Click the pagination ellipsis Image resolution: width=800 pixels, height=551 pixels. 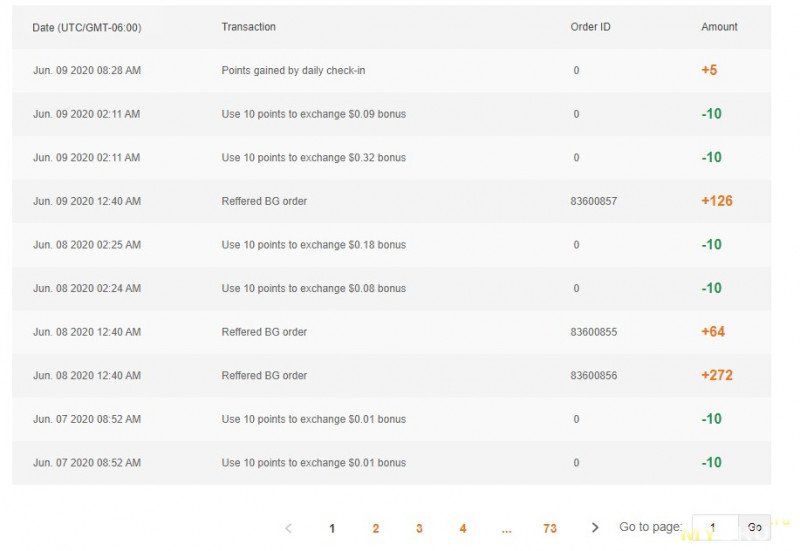pos(506,530)
